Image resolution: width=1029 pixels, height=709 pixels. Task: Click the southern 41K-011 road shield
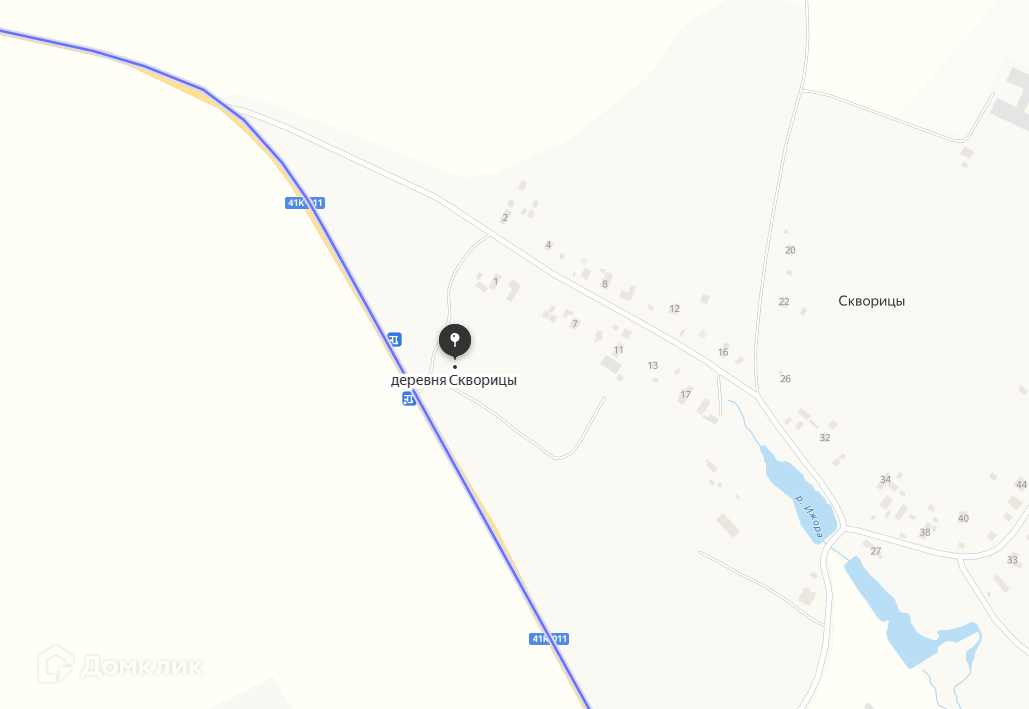(x=549, y=639)
